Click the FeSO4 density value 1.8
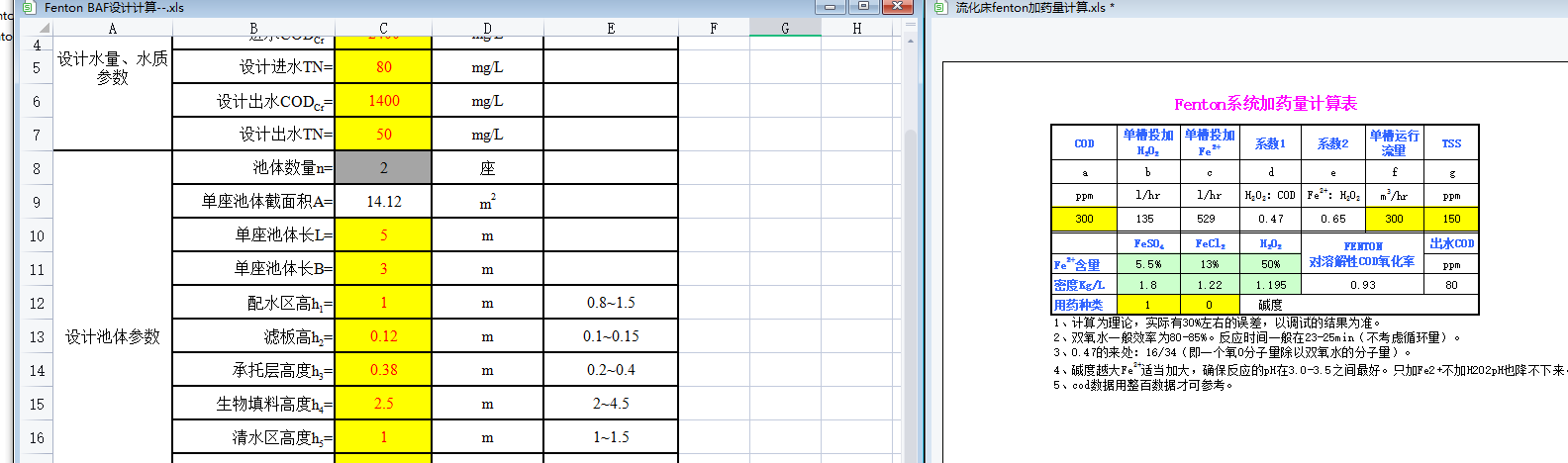This screenshot has width=1568, height=463. point(1148,285)
